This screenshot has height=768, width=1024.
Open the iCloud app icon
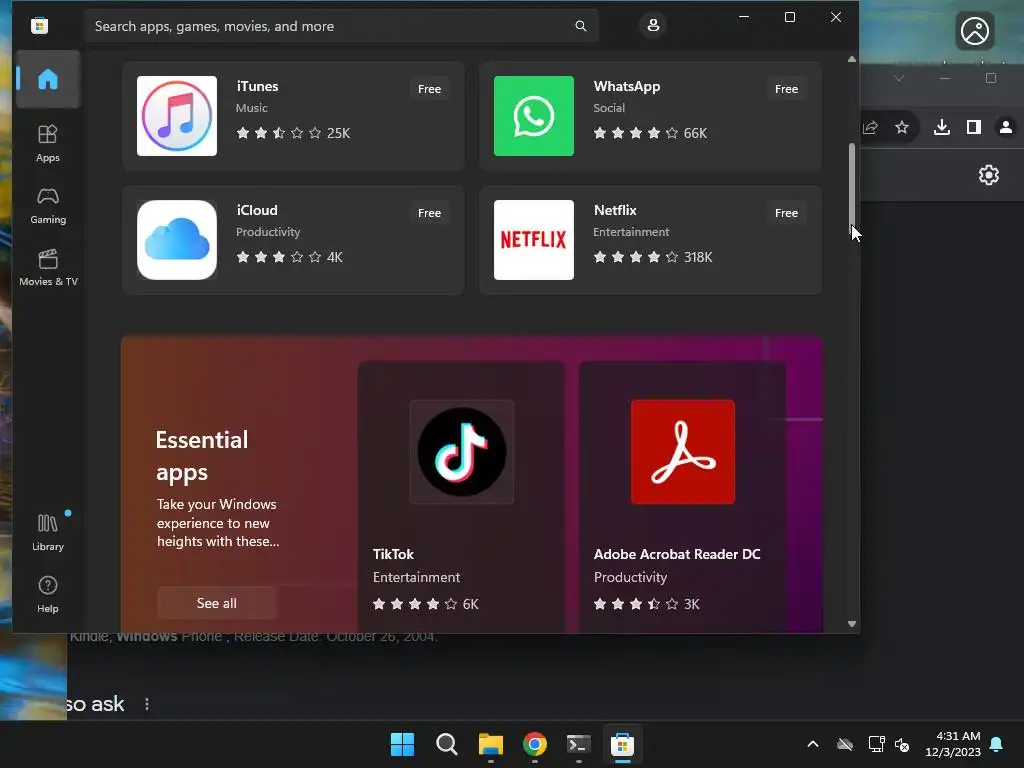pyautogui.click(x=177, y=240)
